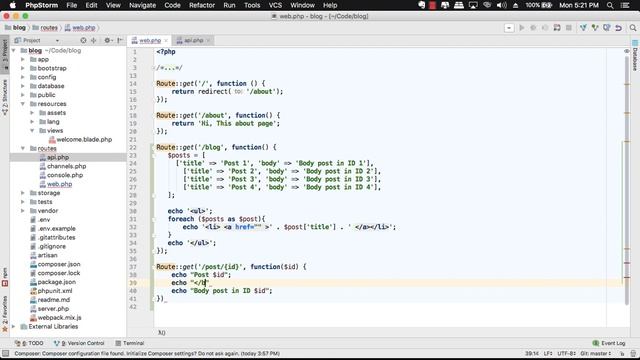The image size is (640, 360).
Task: Click the Search Everywhere magnifier icon
Action: coord(633,28)
